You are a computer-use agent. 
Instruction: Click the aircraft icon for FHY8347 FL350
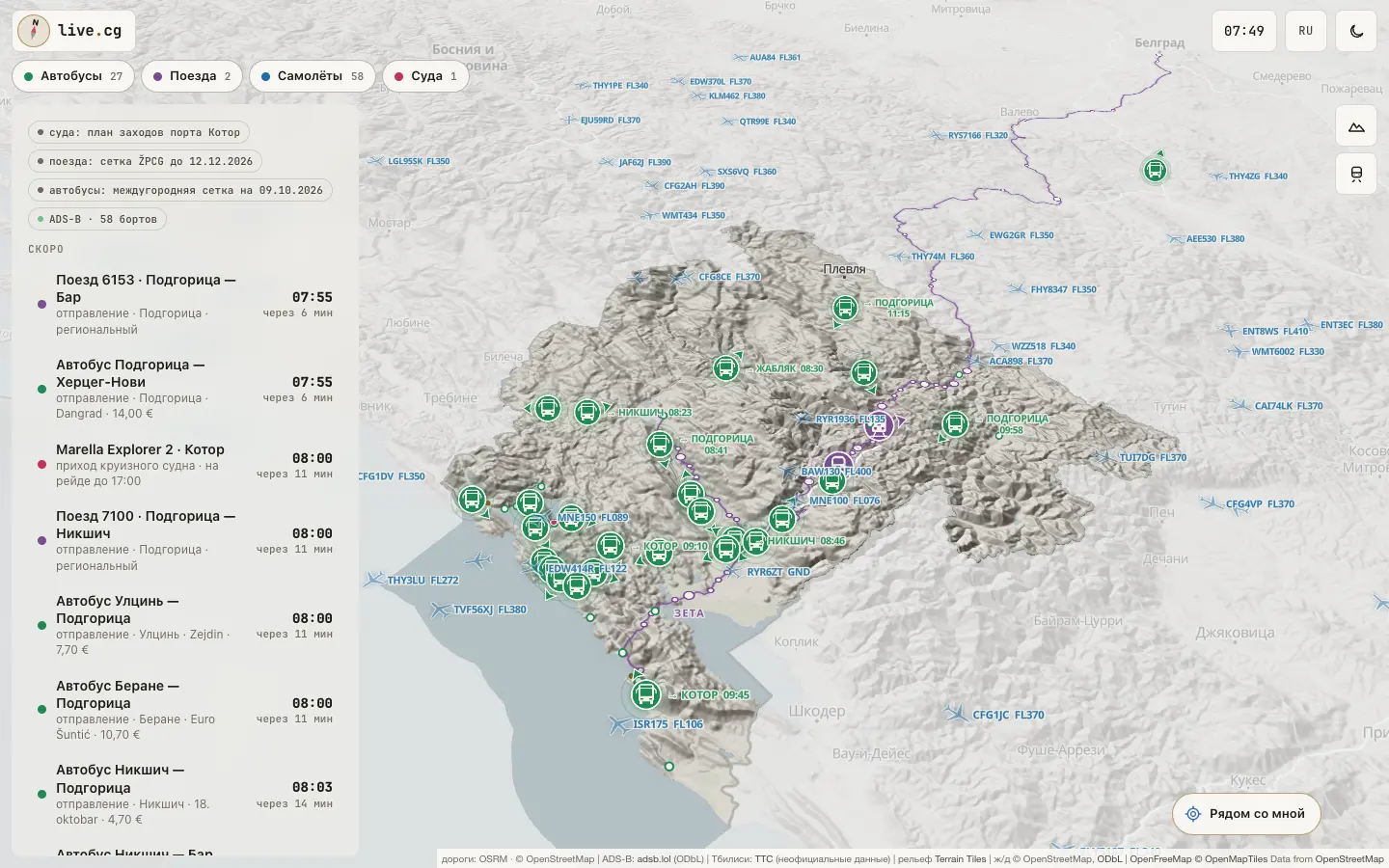click(x=1018, y=288)
